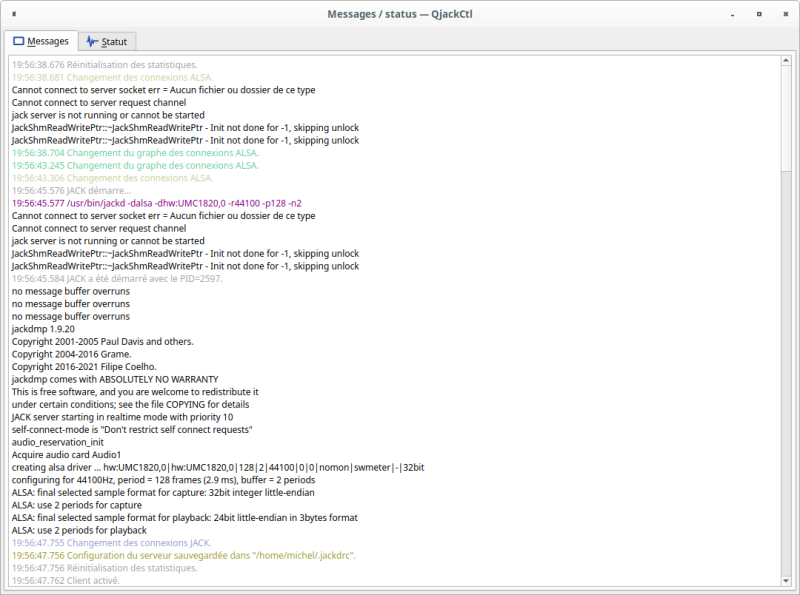
Task: Click the line '19:56:38.704 Changement du graphe des connexions ALSA.'
Action: [x=135, y=153]
